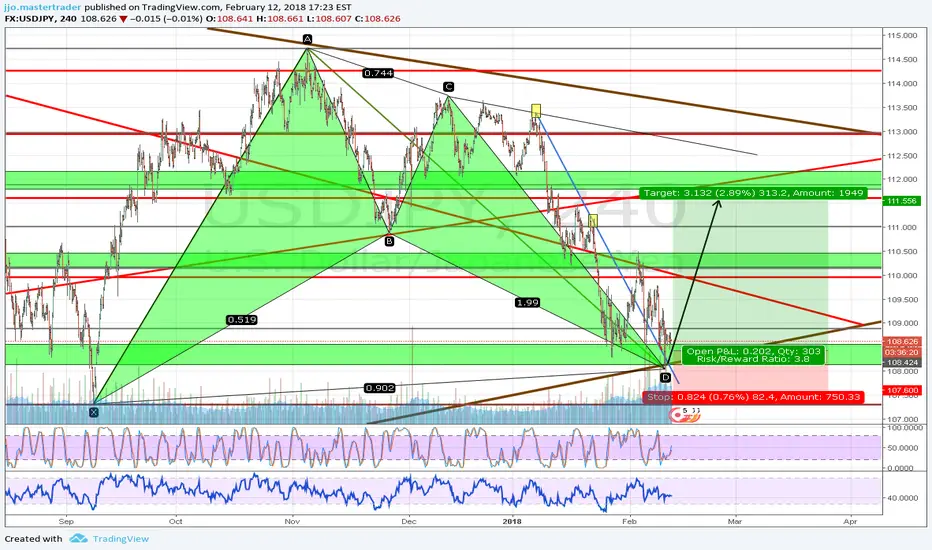Select the upper yellow square marker near 113.500
The width and height of the screenshot is (932, 550).
tap(536, 110)
